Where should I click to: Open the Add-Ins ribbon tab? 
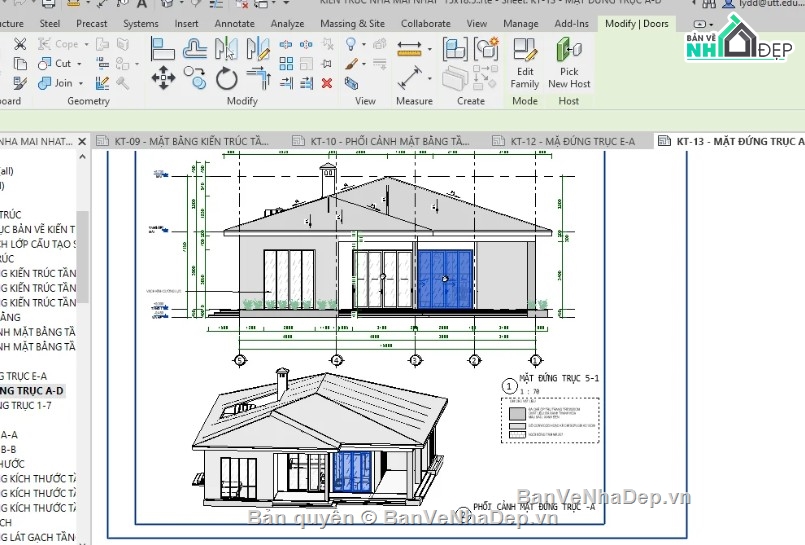click(571, 24)
